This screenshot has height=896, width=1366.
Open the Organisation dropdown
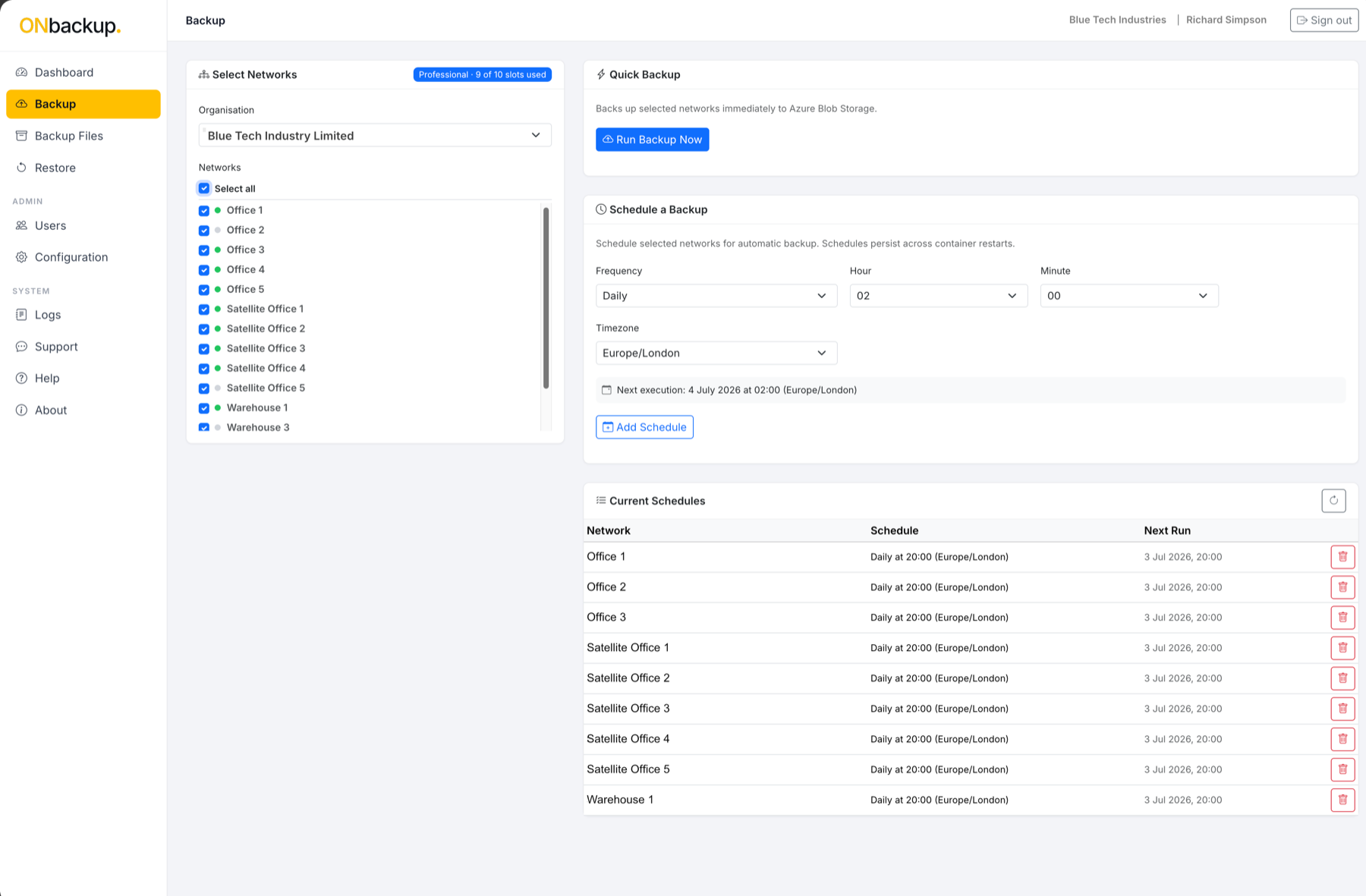click(375, 135)
